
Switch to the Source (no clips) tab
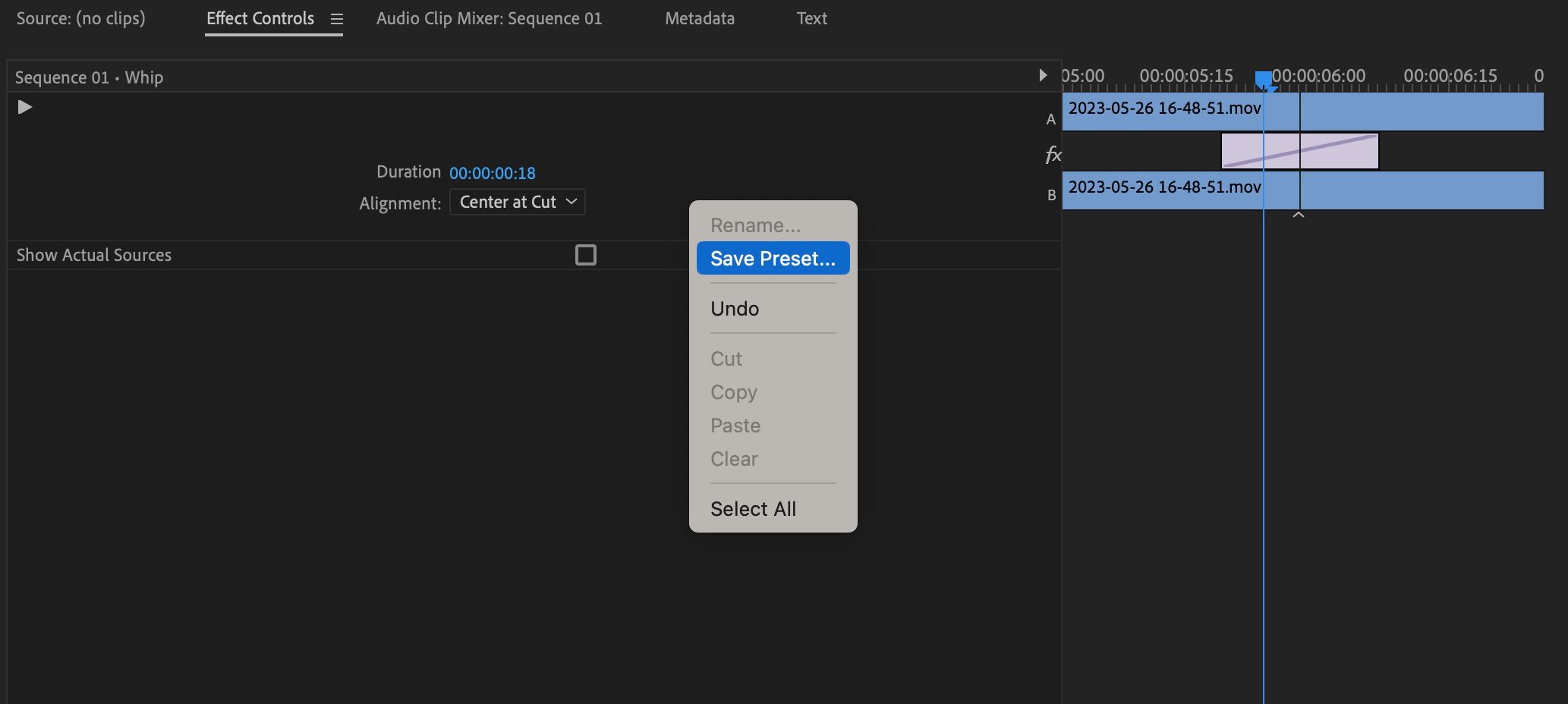point(81,18)
